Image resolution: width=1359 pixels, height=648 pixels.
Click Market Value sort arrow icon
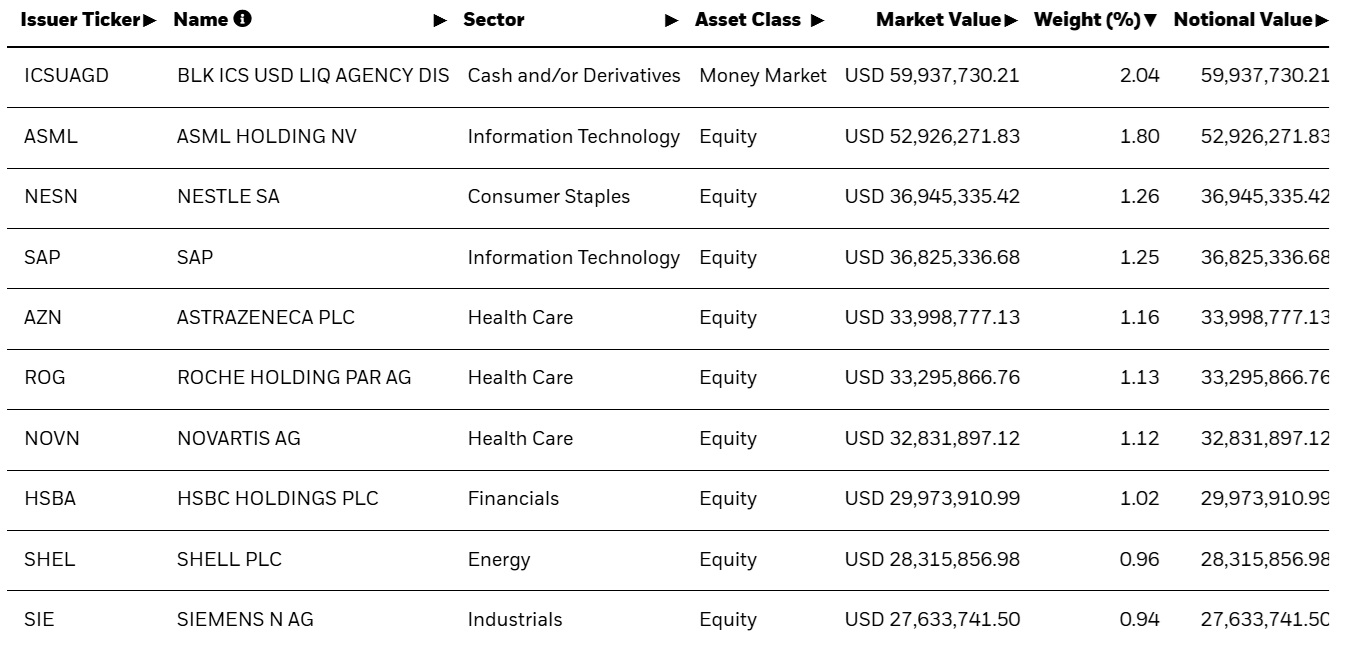(x=1011, y=20)
